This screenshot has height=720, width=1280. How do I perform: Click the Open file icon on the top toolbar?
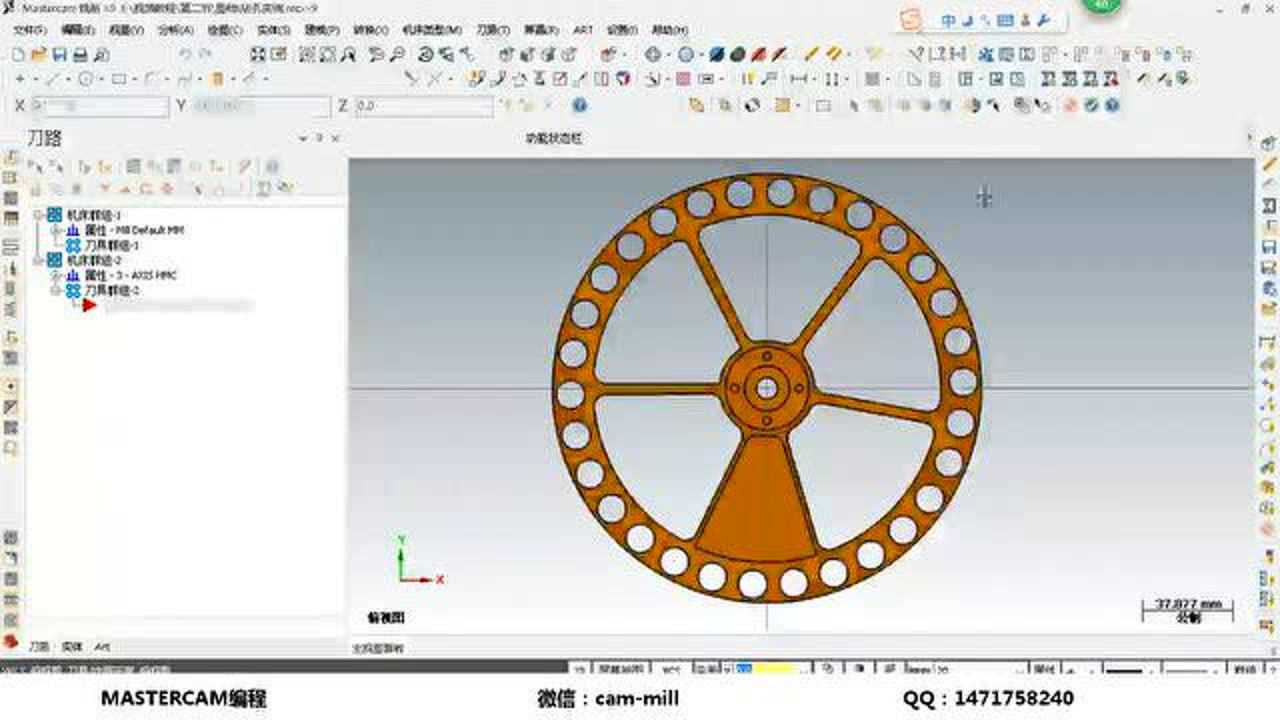coord(38,54)
